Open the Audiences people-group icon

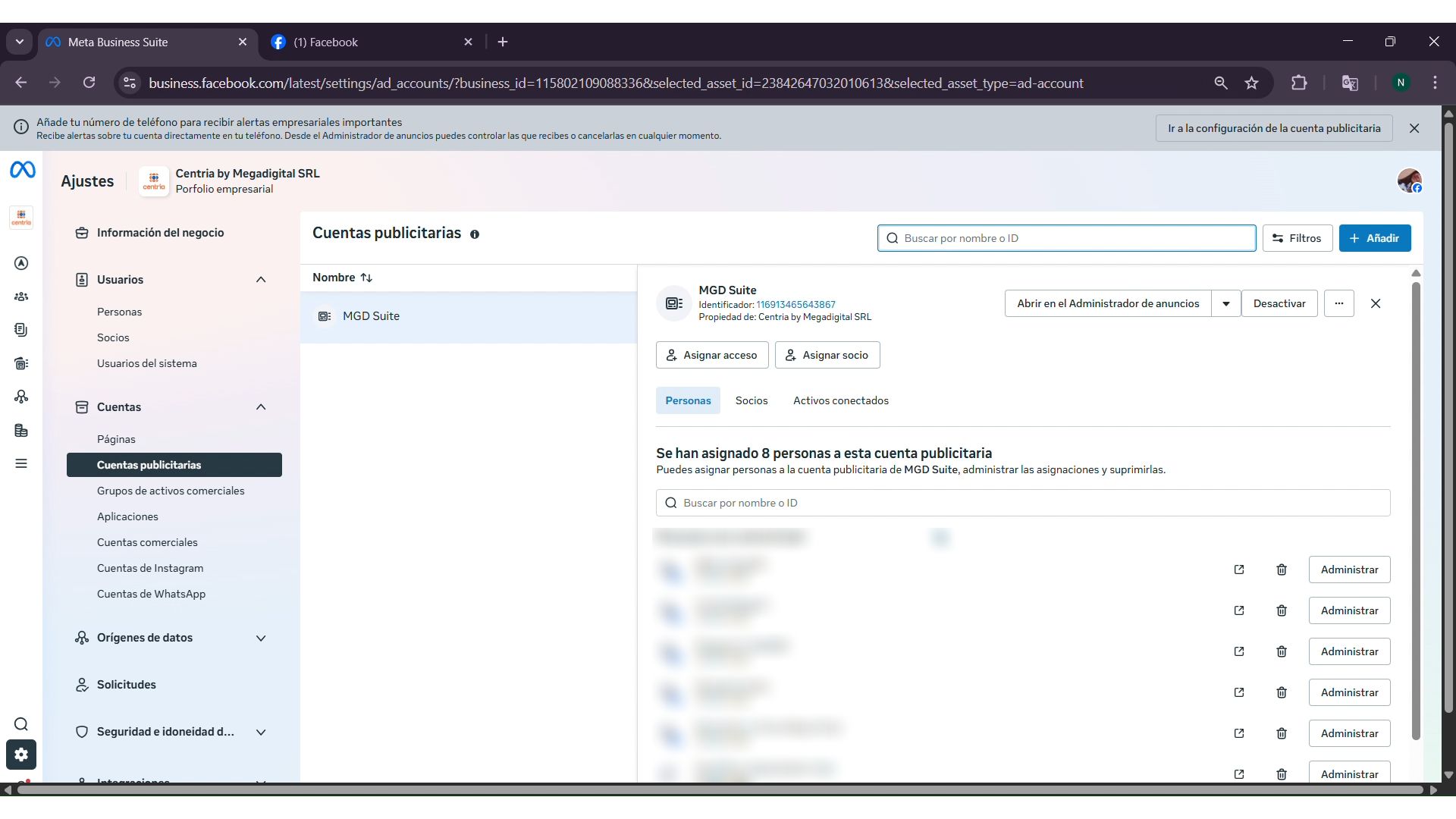pos(21,297)
